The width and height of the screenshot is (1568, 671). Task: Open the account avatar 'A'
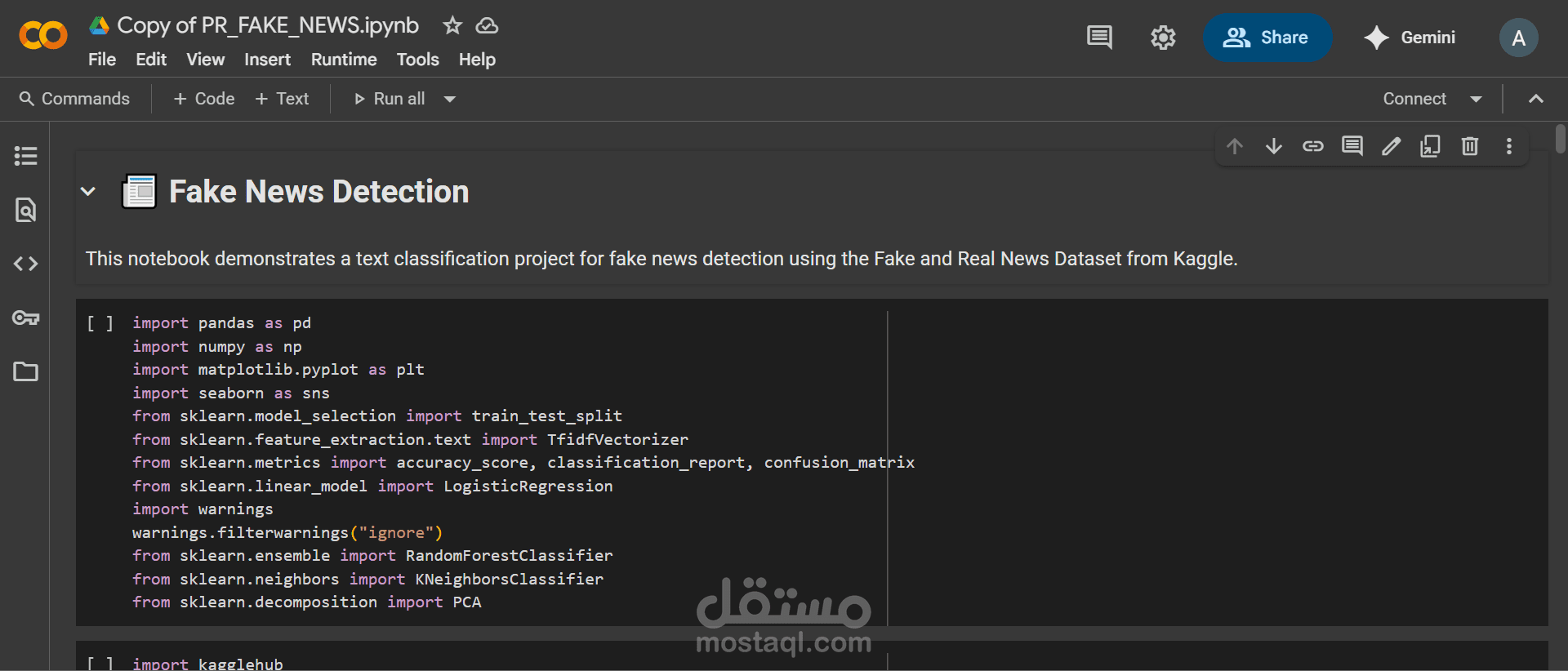[x=1518, y=38]
